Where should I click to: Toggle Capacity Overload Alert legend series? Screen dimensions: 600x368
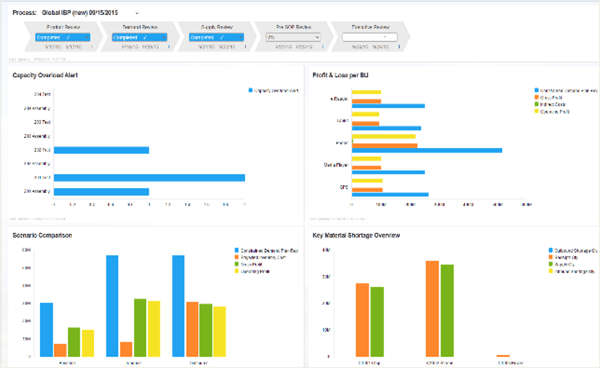[x=273, y=91]
